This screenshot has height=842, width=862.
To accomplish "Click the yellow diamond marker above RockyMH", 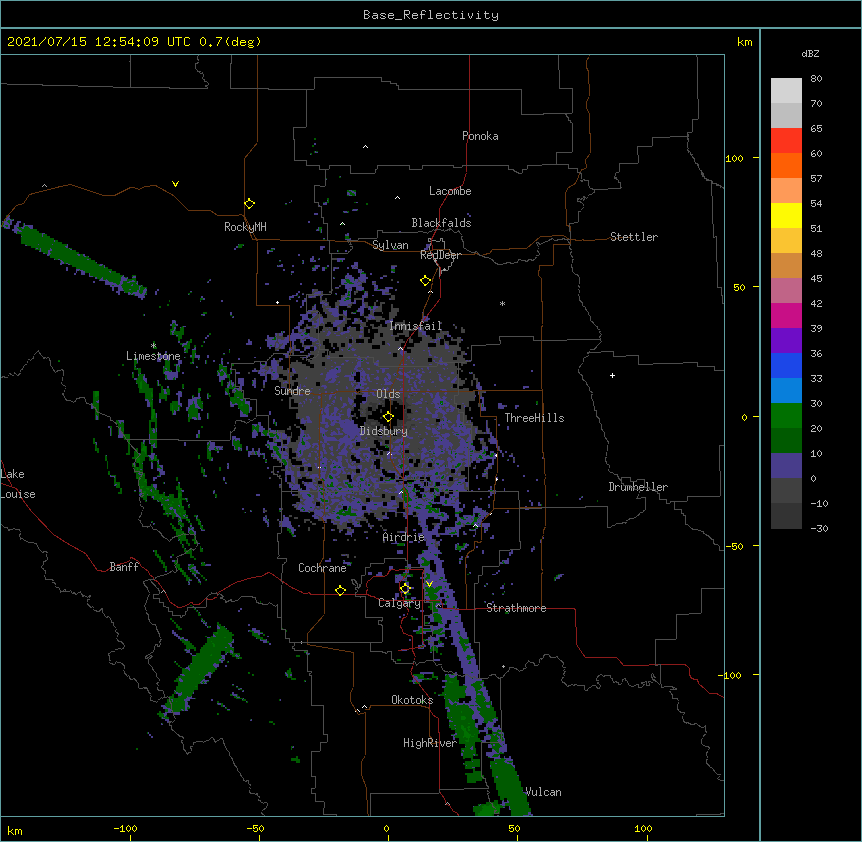I will (x=249, y=204).
